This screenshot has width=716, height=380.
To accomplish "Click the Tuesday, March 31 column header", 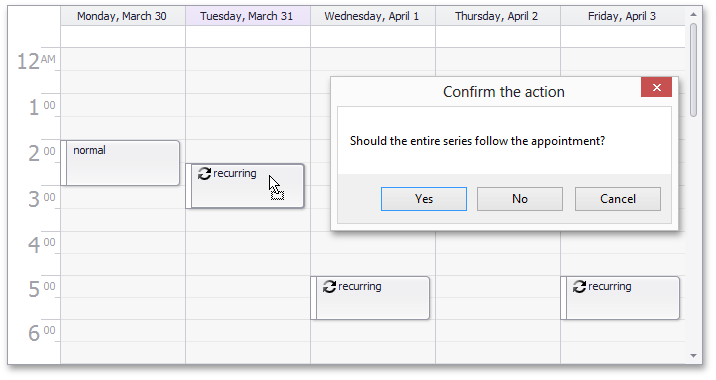I will (x=248, y=16).
